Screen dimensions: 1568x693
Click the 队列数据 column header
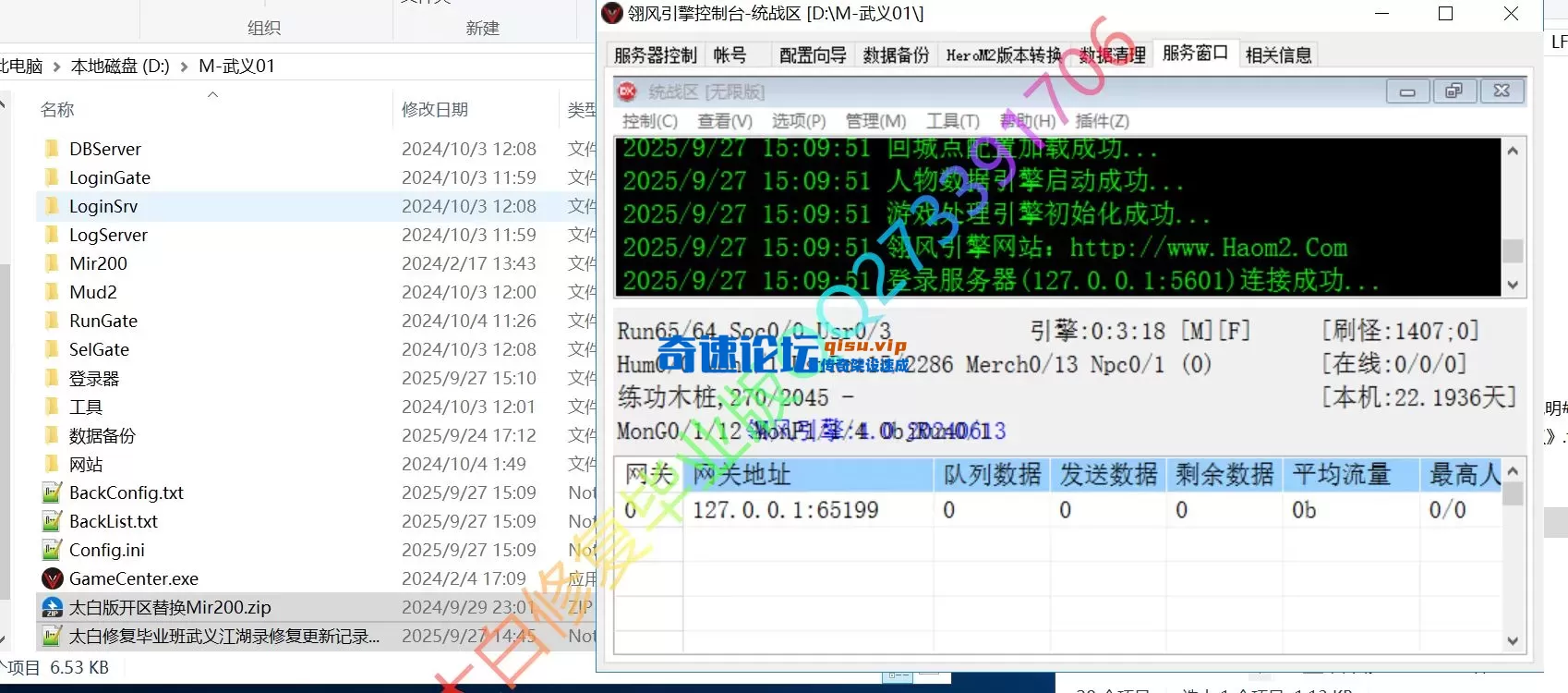pyautogui.click(x=992, y=475)
